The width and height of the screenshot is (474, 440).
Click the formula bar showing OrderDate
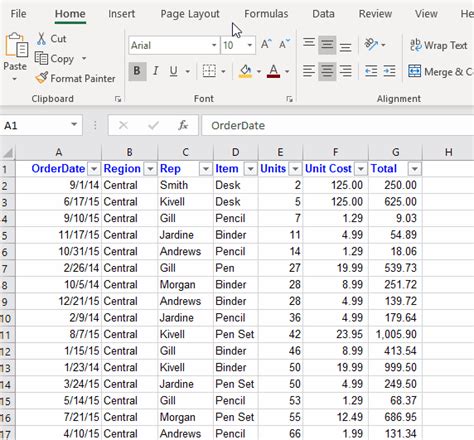tap(338, 125)
